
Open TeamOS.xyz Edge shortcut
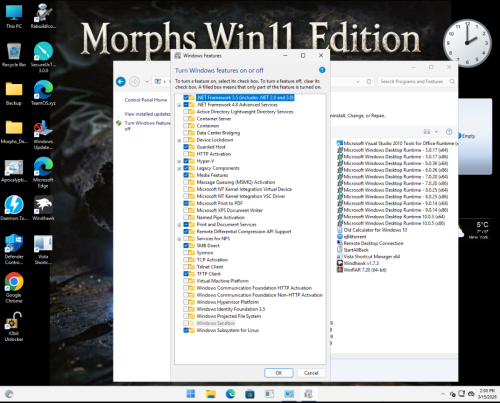tap(43, 93)
